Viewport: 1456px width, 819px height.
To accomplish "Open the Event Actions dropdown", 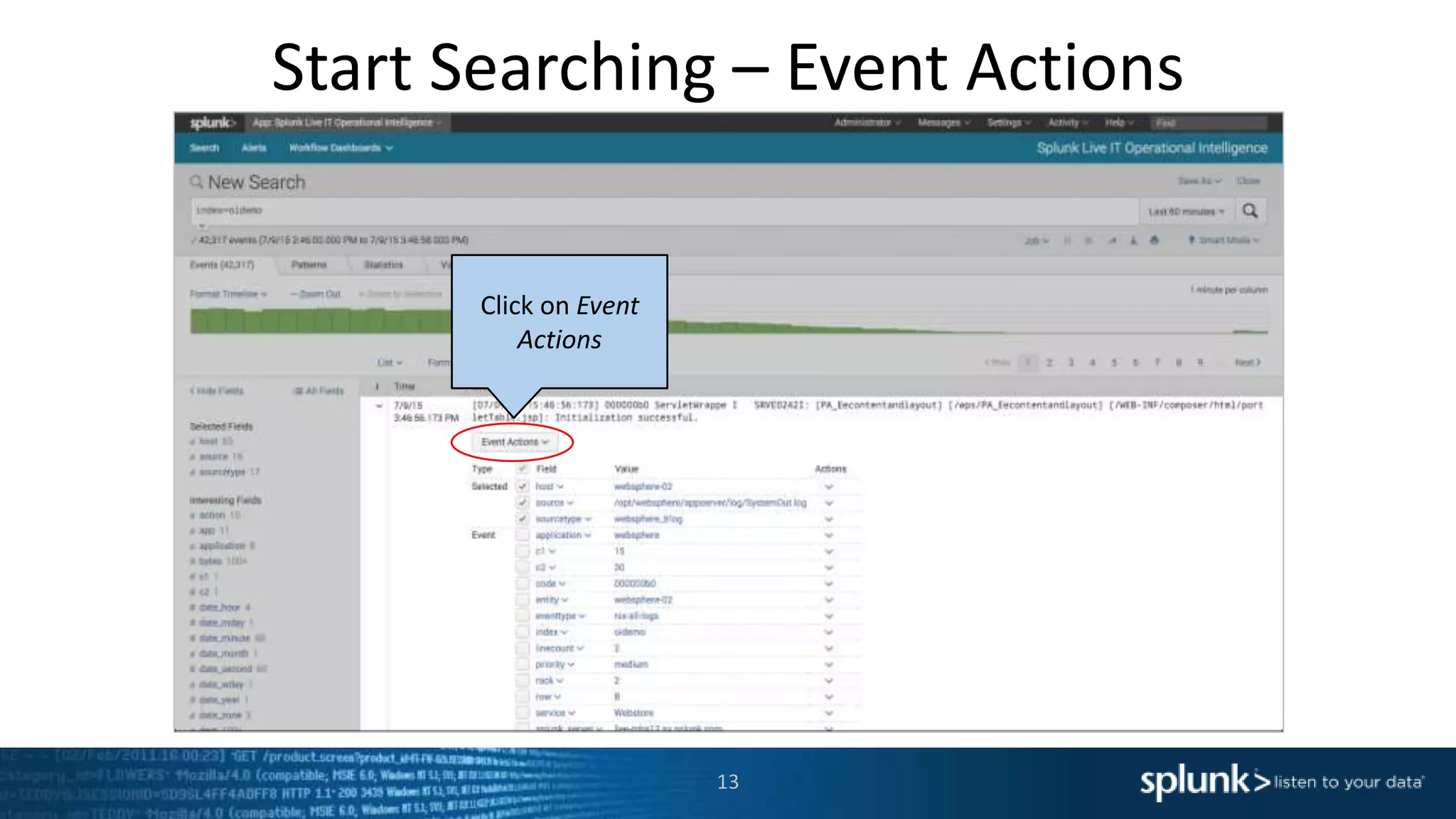I will [515, 442].
